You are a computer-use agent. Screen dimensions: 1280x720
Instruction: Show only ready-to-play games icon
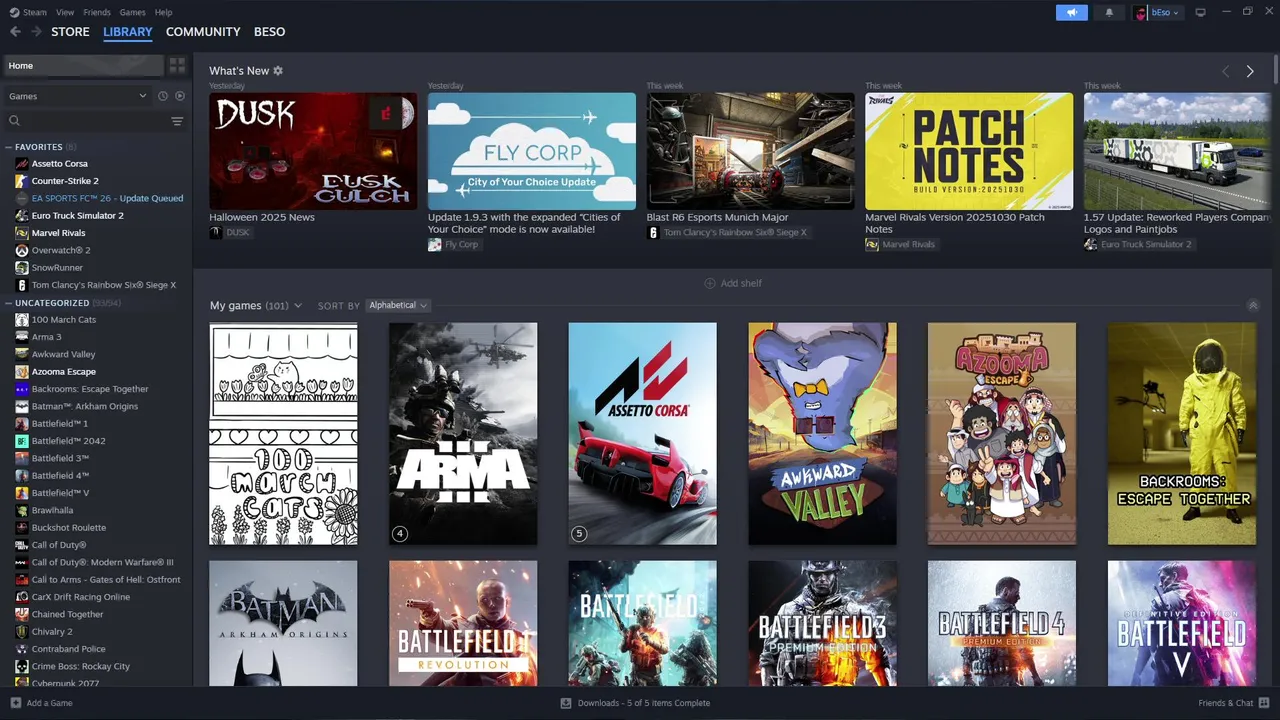(180, 96)
